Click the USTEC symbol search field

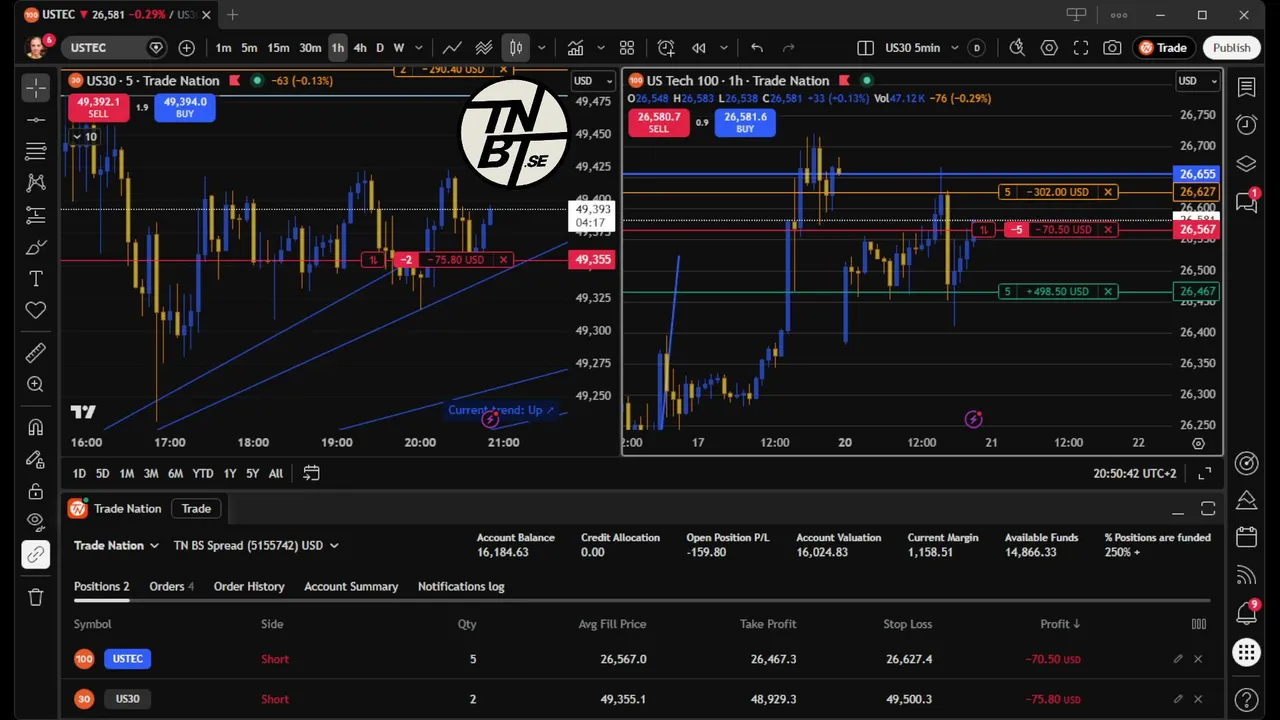coord(106,48)
